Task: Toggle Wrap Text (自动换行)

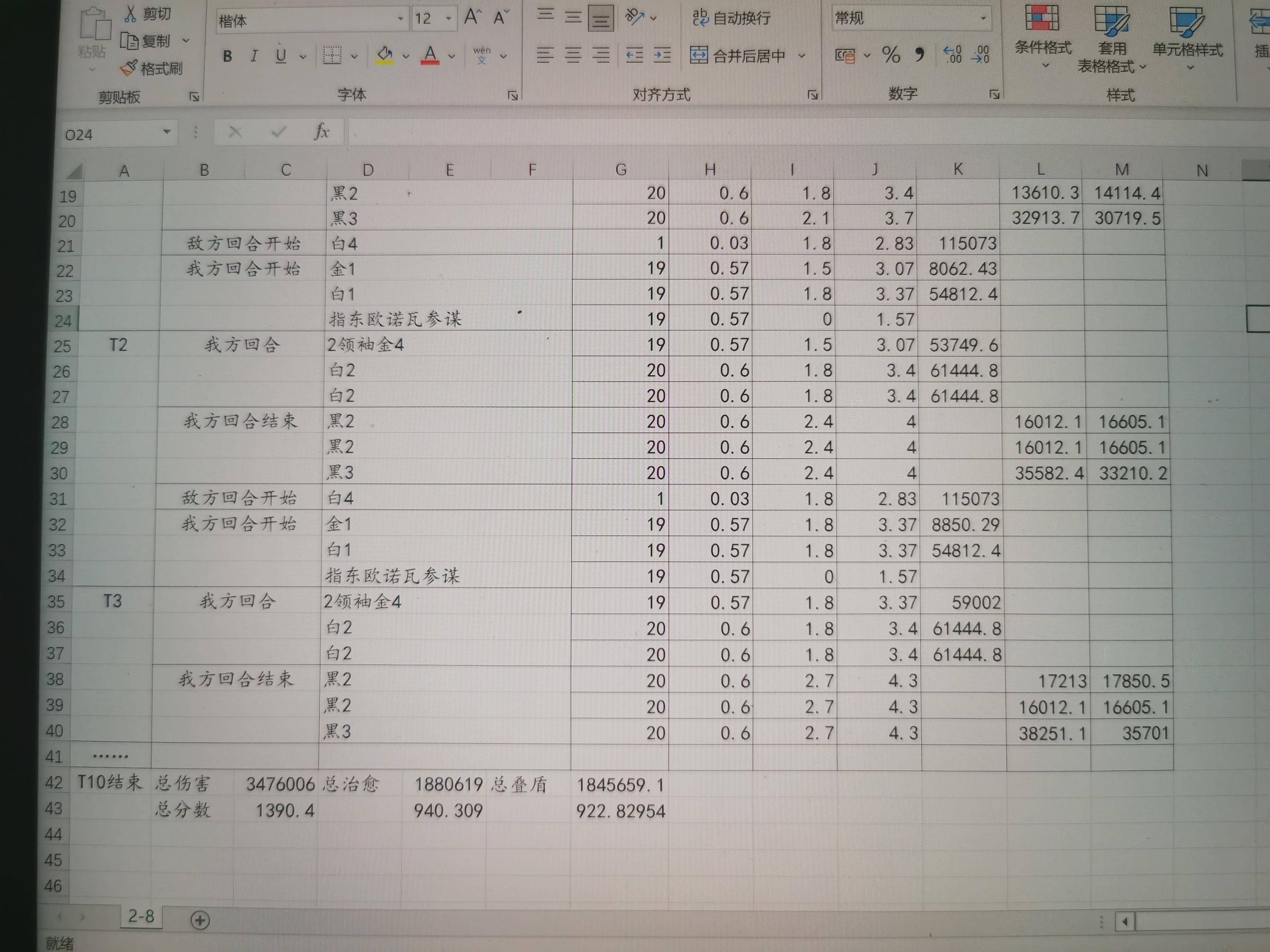Action: [731, 18]
